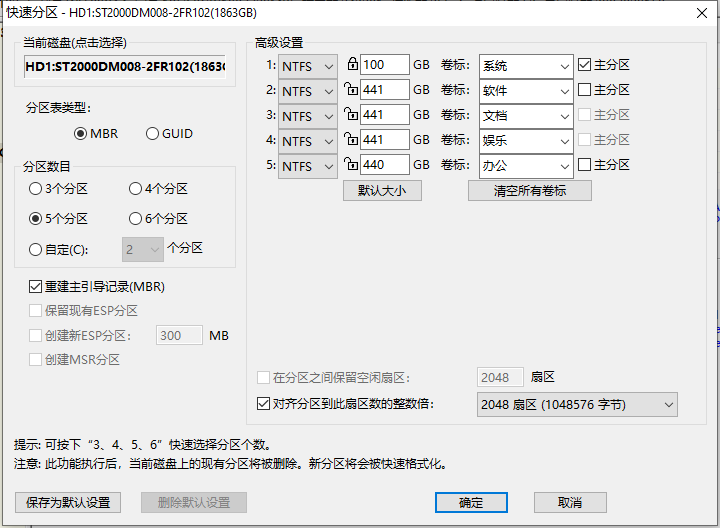Toggle the lock icon beside partition 2 size
This screenshot has height=528, width=720.
(x=351, y=89)
